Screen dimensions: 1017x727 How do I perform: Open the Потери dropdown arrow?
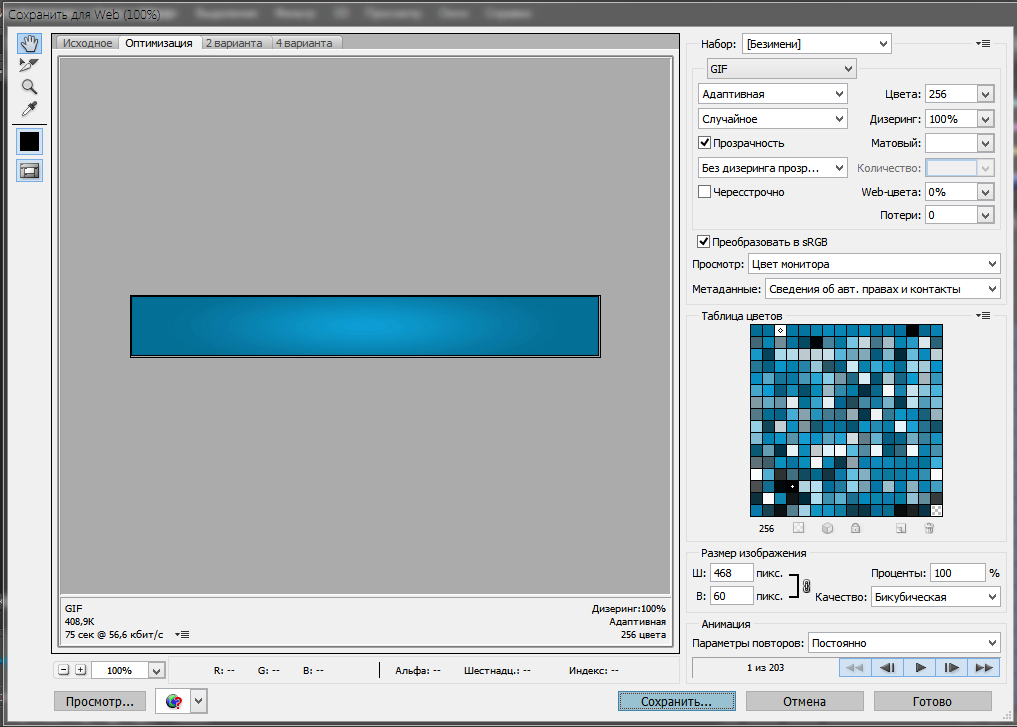pos(985,215)
